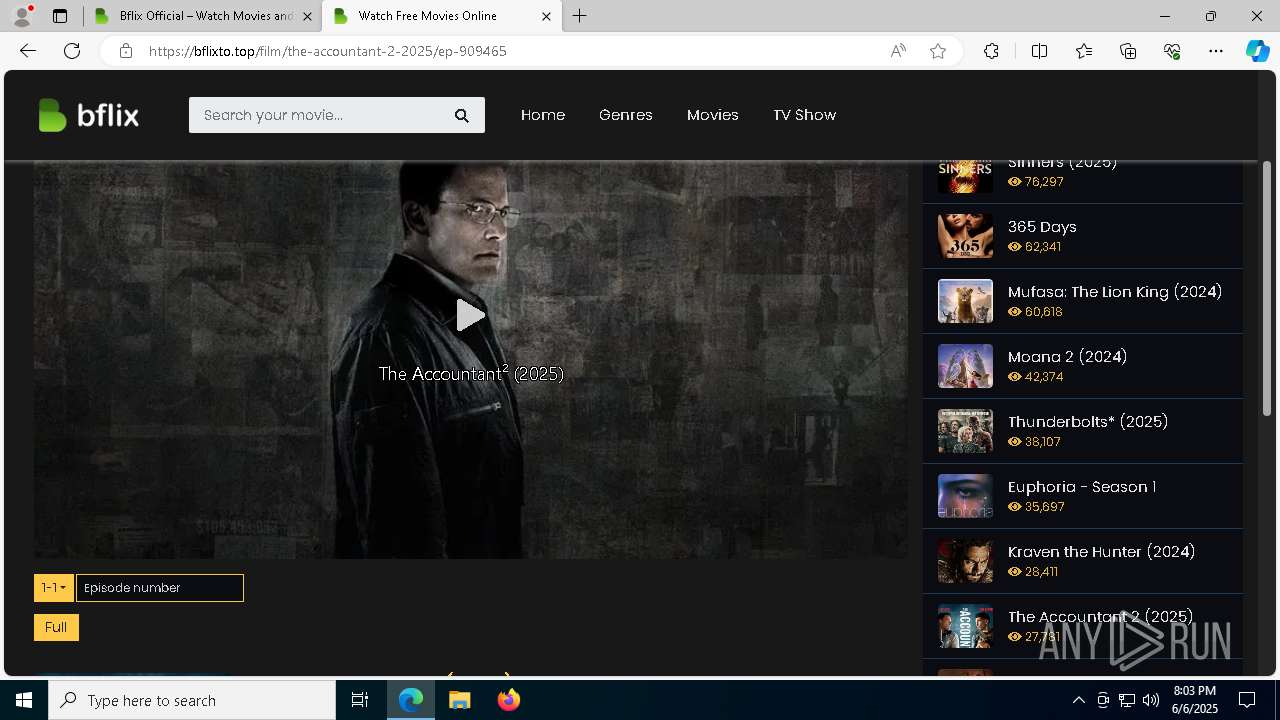The height and width of the screenshot is (720, 1280).
Task: Click the Thunderbolts poster thumbnail
Action: click(965, 431)
